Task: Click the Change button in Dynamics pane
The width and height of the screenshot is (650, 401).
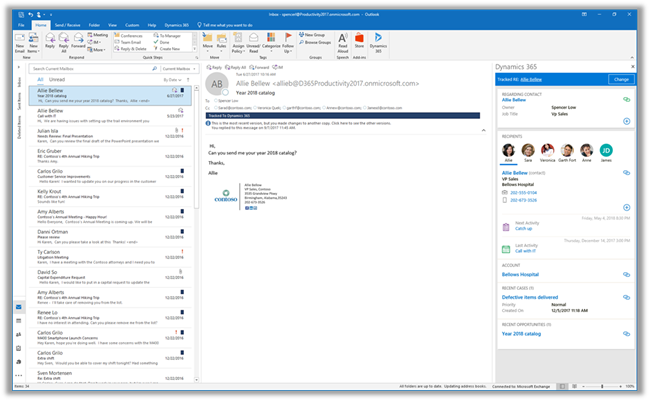Action: pyautogui.click(x=619, y=78)
